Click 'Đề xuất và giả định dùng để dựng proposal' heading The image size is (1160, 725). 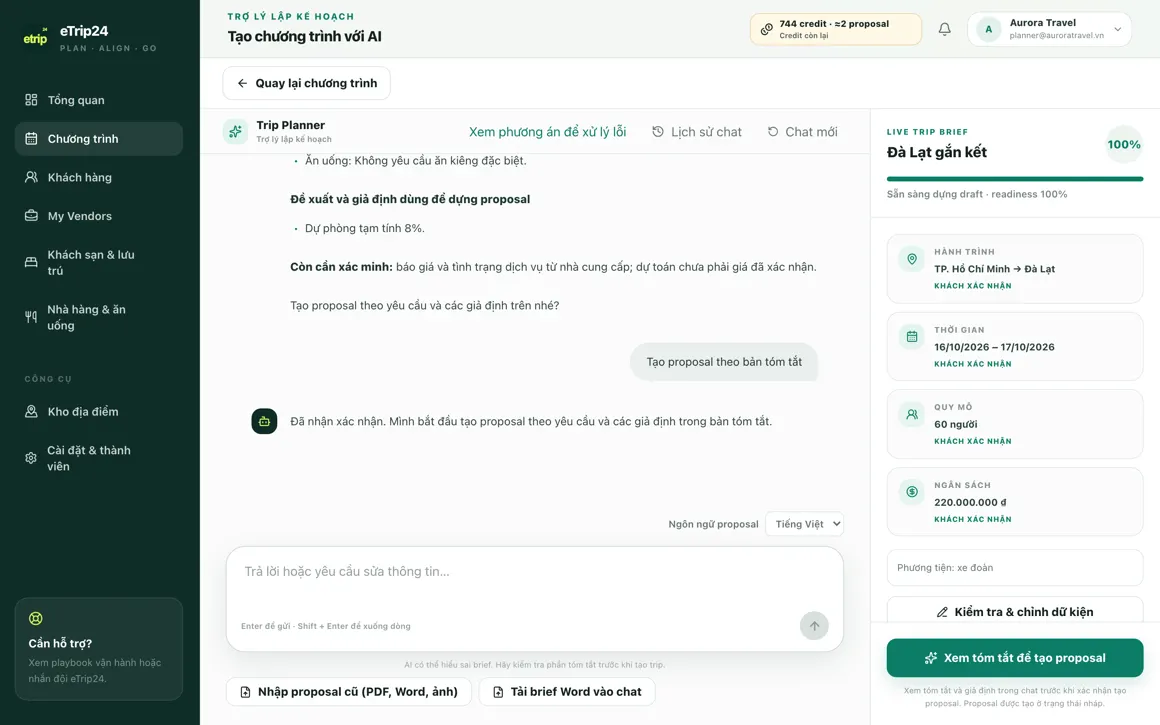tap(410, 199)
